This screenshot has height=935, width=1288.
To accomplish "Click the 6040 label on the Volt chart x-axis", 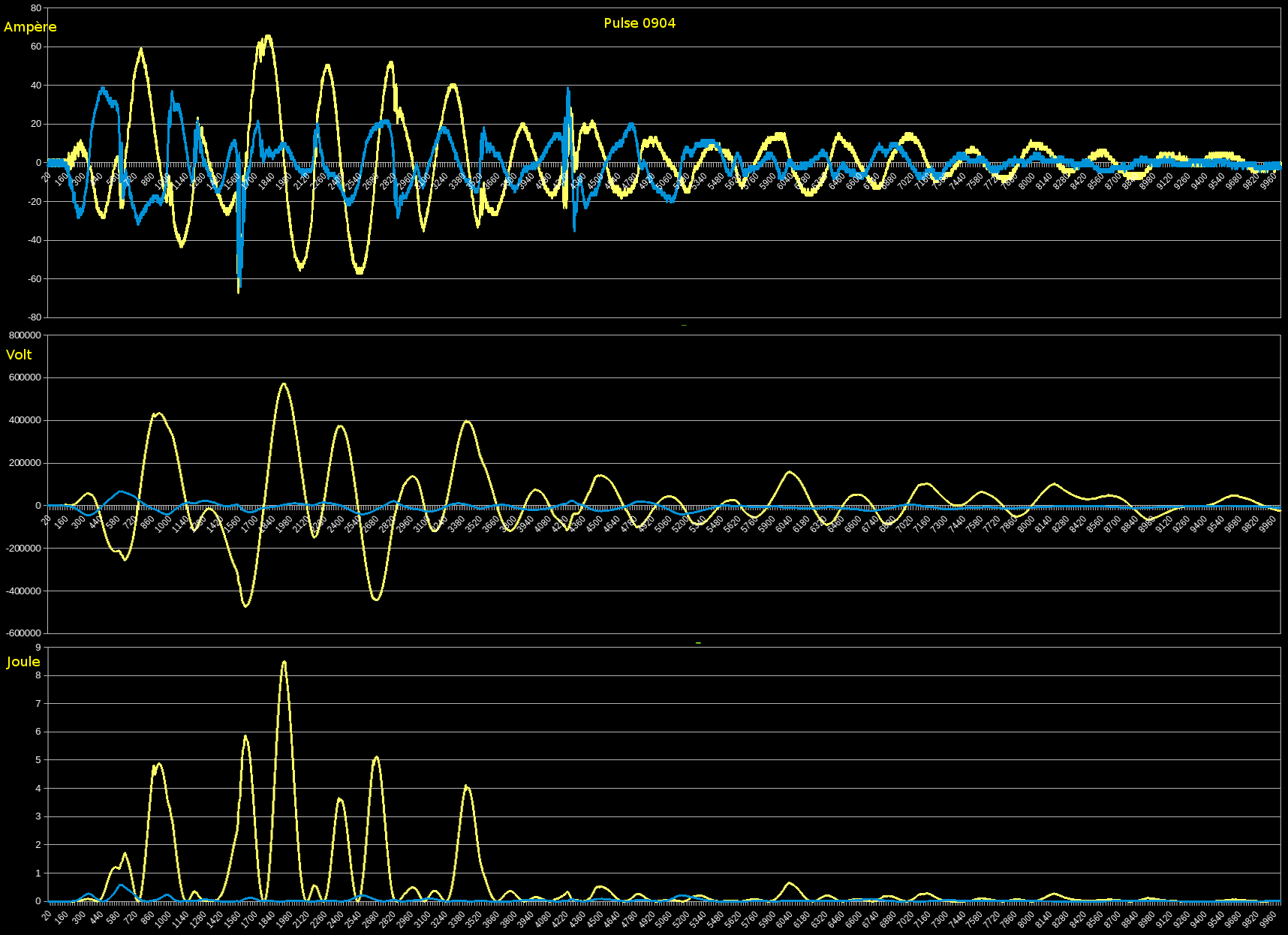I will click(784, 524).
